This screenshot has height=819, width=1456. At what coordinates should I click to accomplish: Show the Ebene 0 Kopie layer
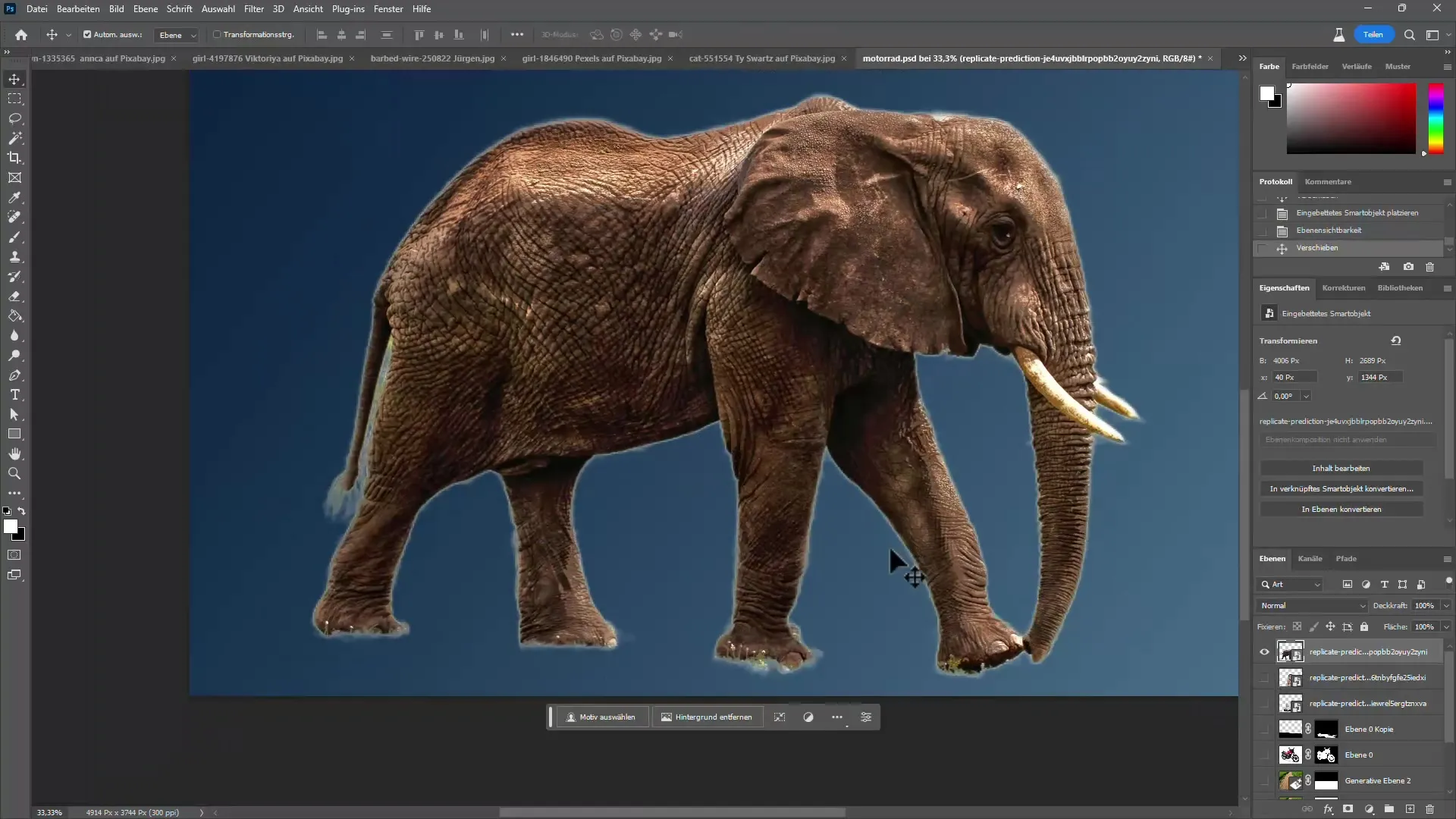coord(1264,730)
